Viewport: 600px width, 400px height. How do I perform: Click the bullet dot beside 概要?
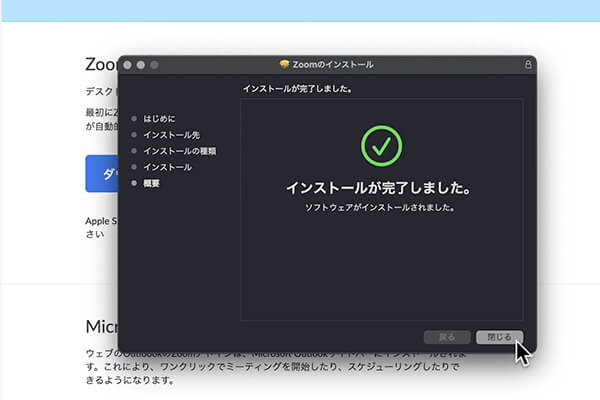tap(134, 183)
